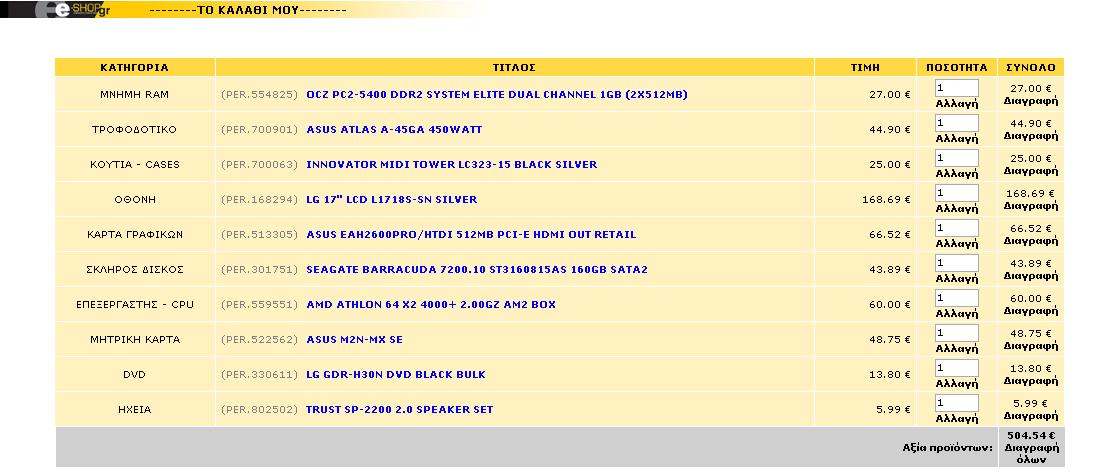Click the ΣΥΝΟΛΟ column header
The image size is (1119, 473).
click(x=1031, y=67)
